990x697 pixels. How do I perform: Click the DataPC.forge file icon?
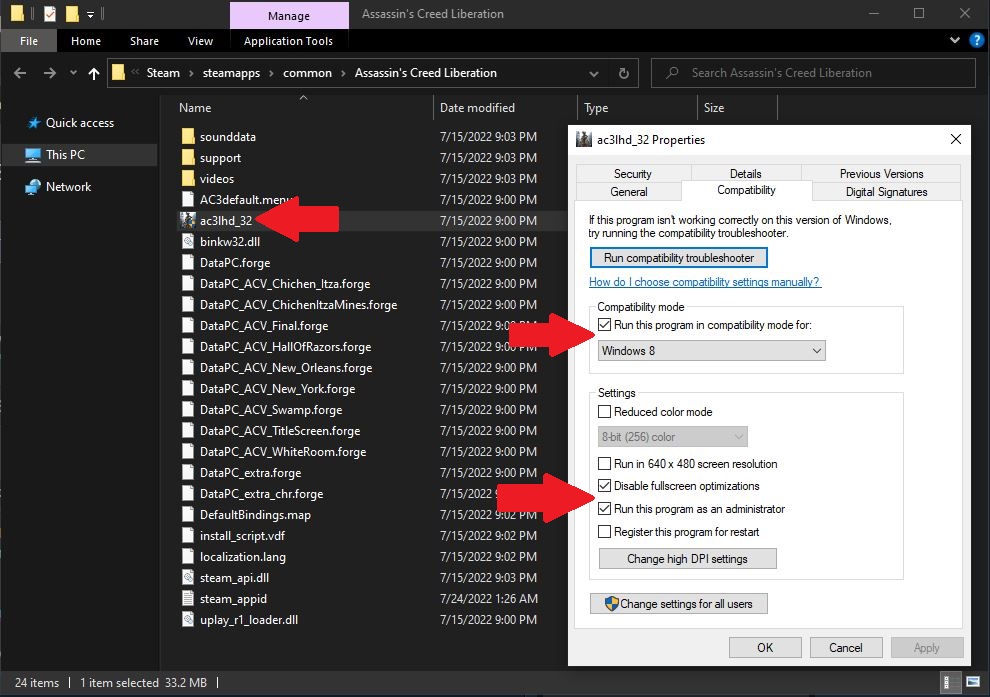(x=188, y=263)
